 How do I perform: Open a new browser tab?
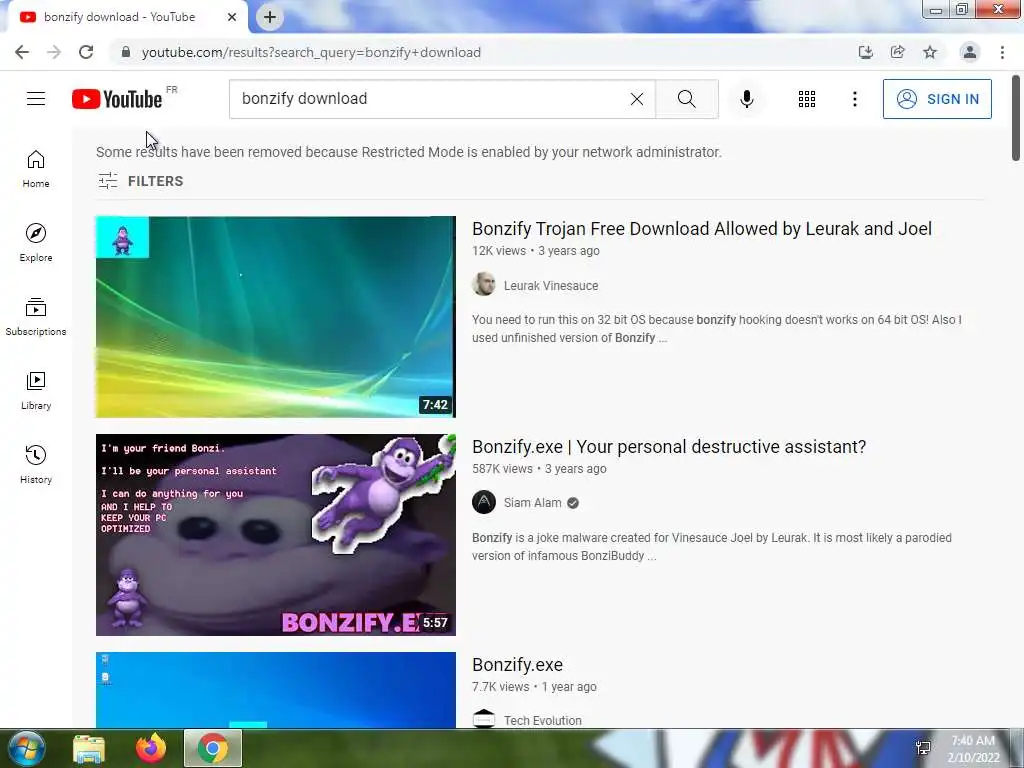pos(270,17)
